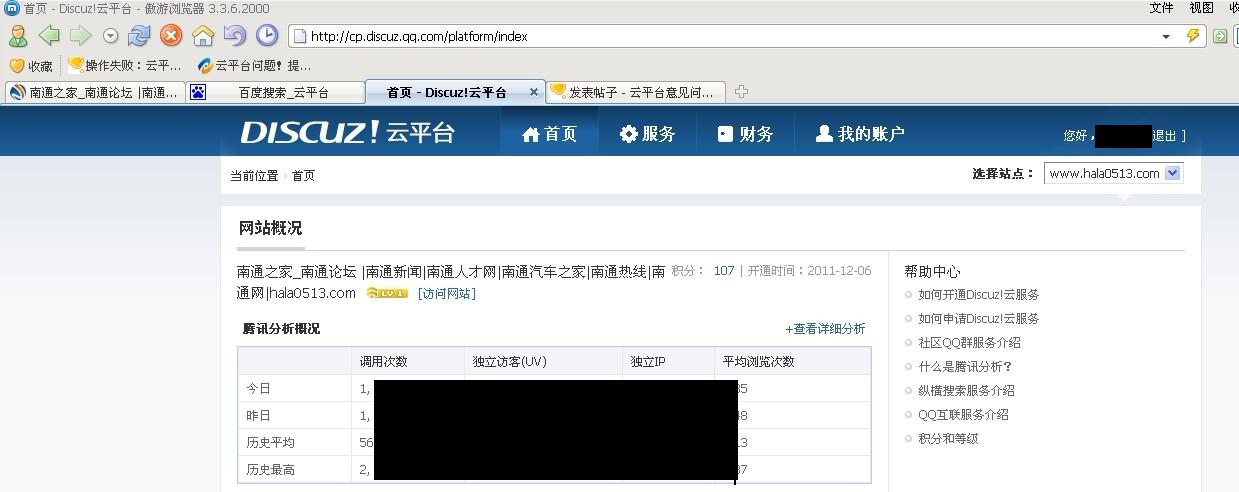Open 查看详细分析 link
The width and height of the screenshot is (1239, 492).
coord(825,329)
